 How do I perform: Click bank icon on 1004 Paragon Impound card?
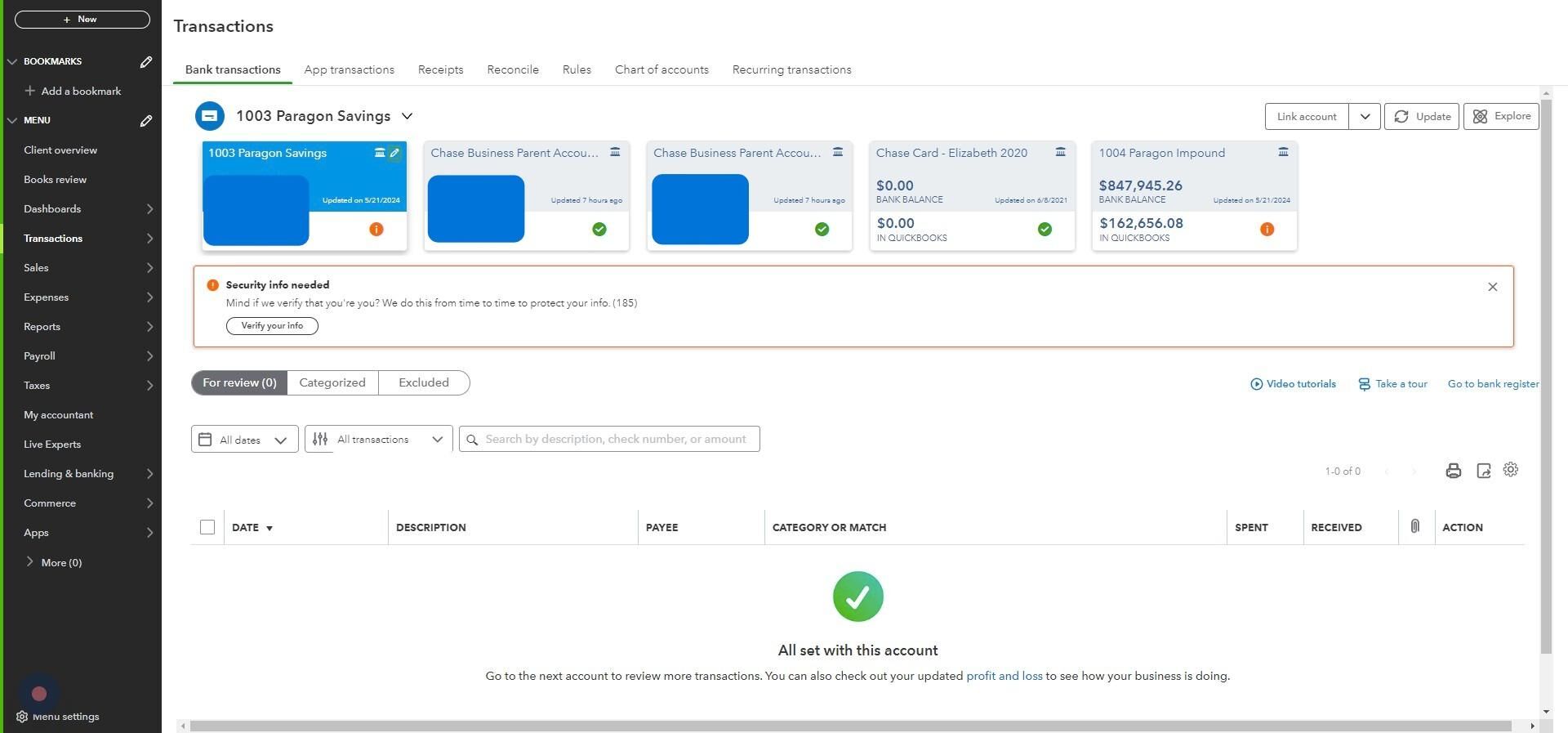click(1283, 153)
